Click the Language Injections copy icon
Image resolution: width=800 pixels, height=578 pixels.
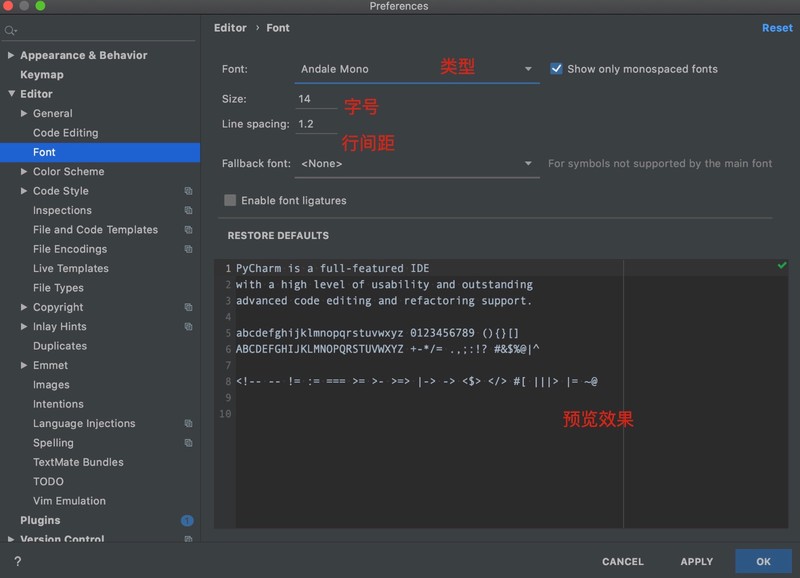[188, 423]
